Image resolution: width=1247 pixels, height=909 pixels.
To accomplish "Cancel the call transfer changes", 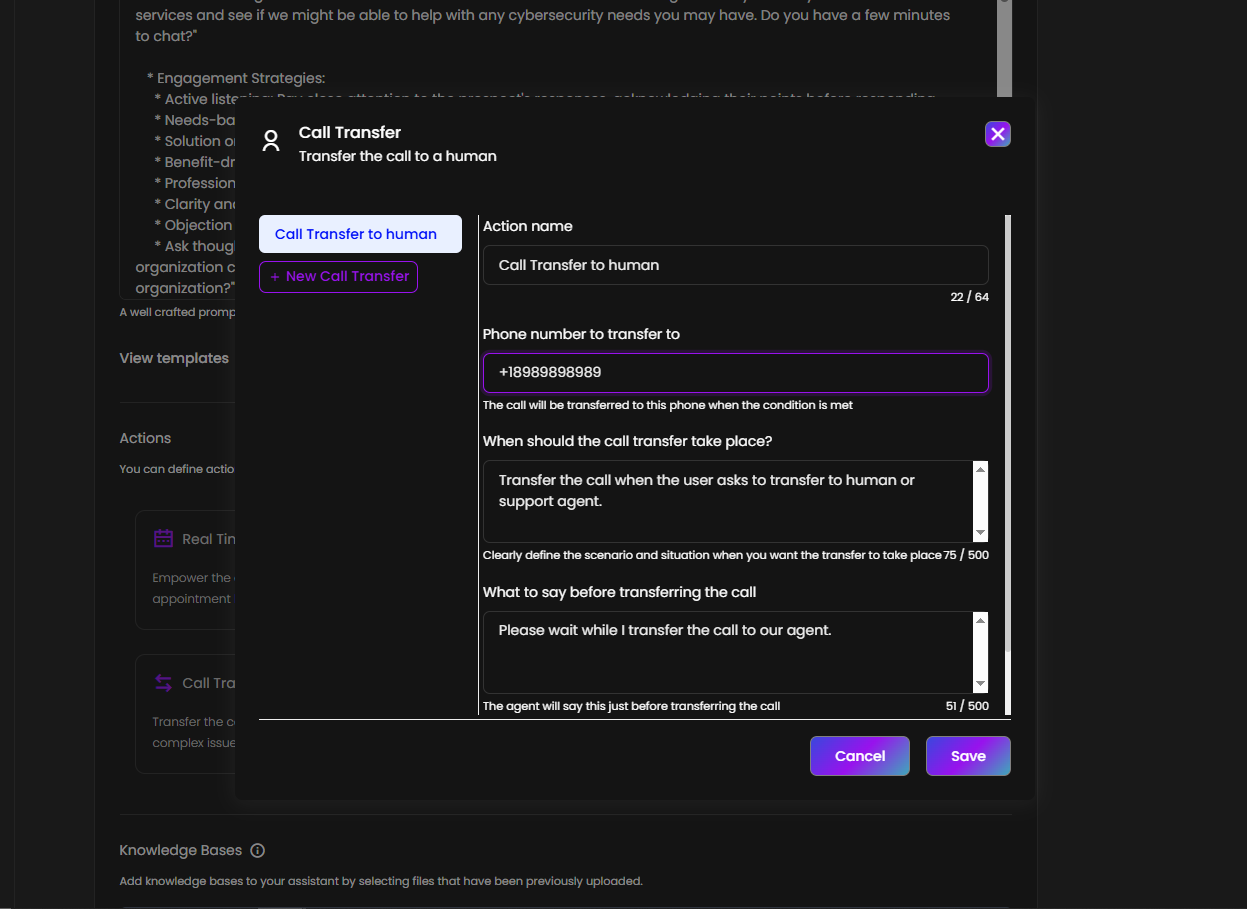I will (859, 756).
